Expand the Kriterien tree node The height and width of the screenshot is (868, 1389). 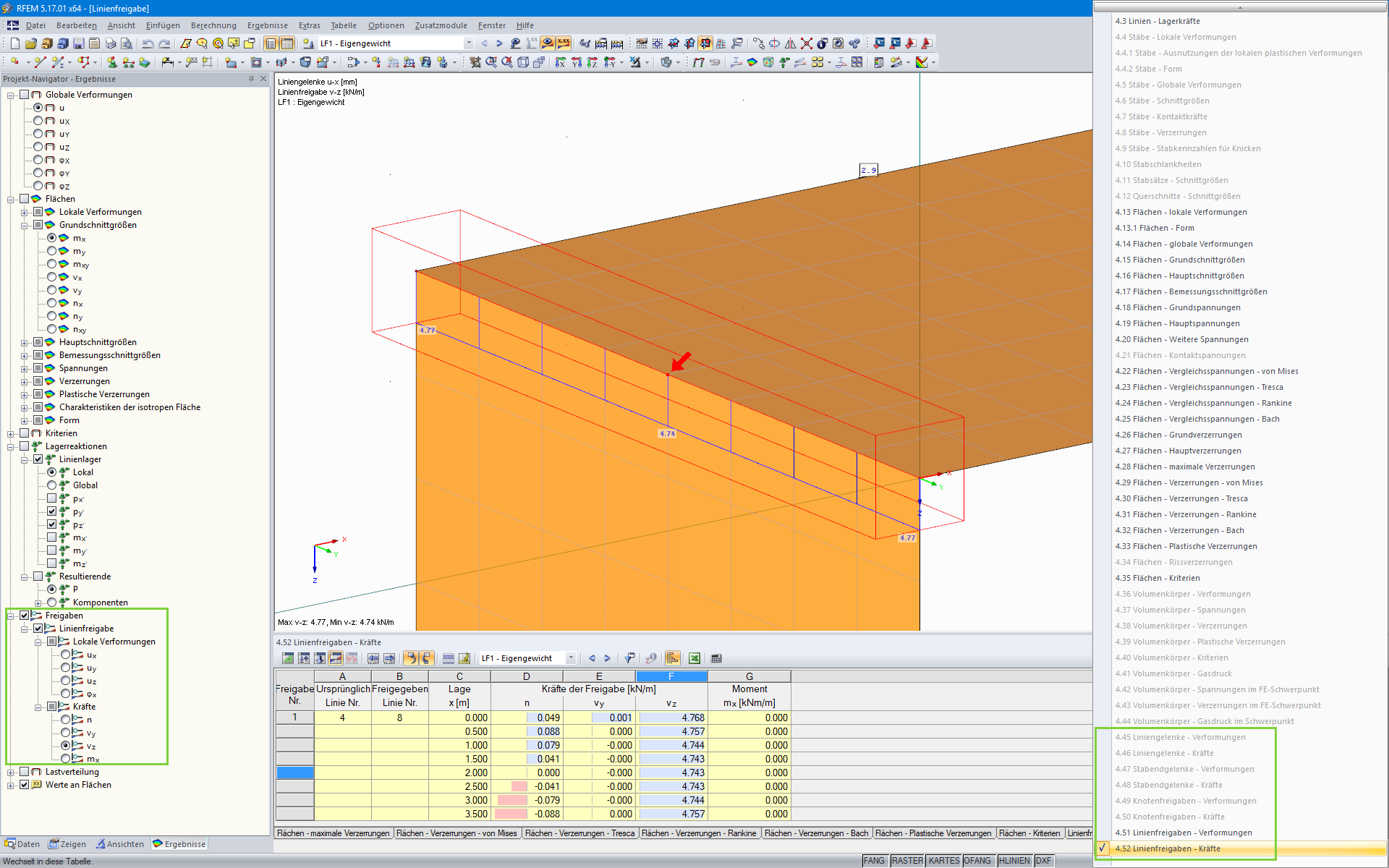(x=10, y=433)
